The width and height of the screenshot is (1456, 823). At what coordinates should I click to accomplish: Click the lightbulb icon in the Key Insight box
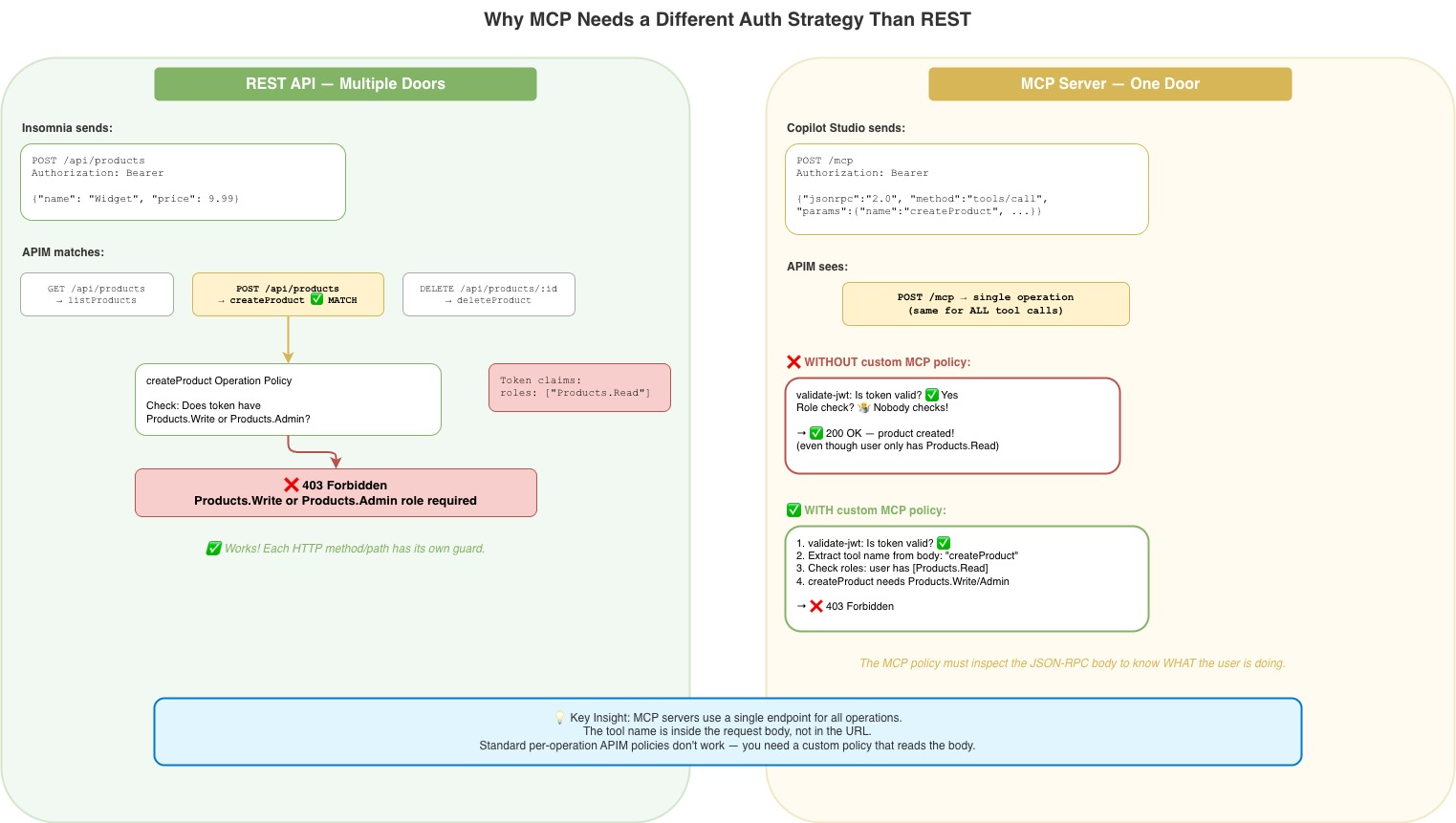[559, 717]
